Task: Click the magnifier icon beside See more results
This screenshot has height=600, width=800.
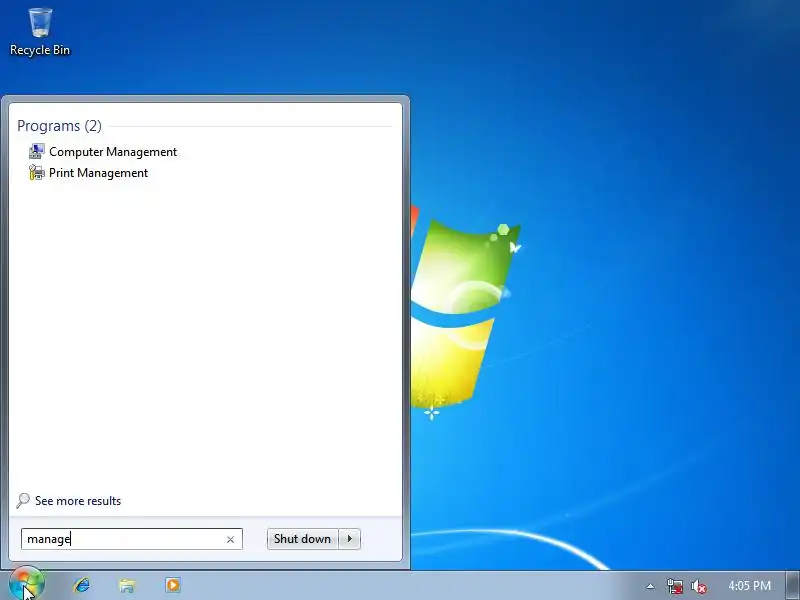Action: point(23,501)
